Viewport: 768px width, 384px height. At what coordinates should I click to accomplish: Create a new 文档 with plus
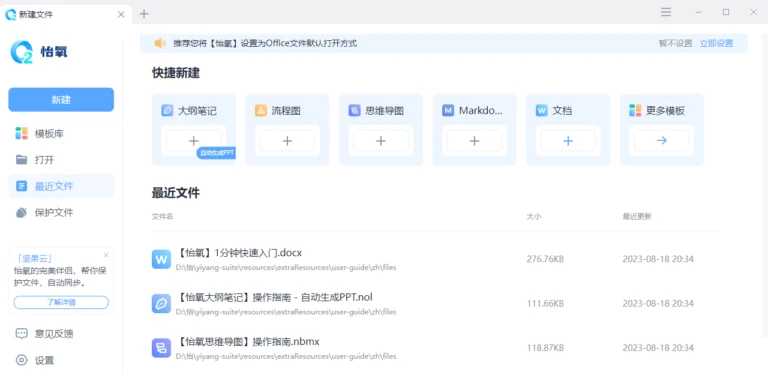(568, 141)
